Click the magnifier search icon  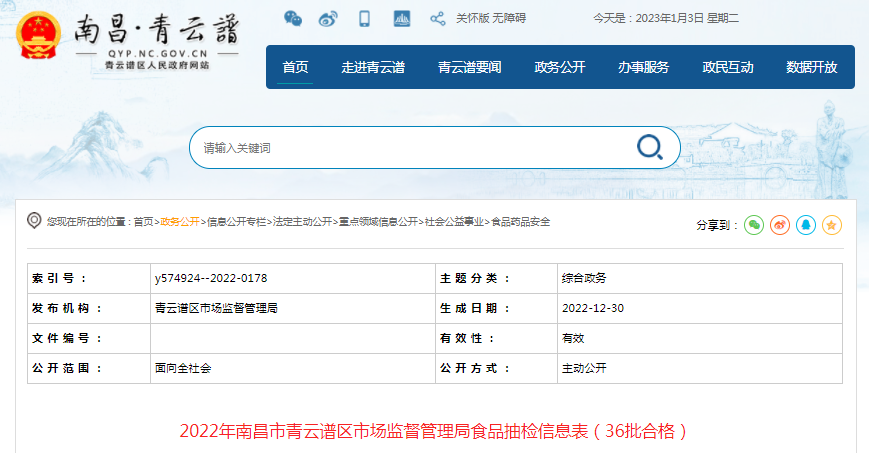pyautogui.click(x=650, y=148)
